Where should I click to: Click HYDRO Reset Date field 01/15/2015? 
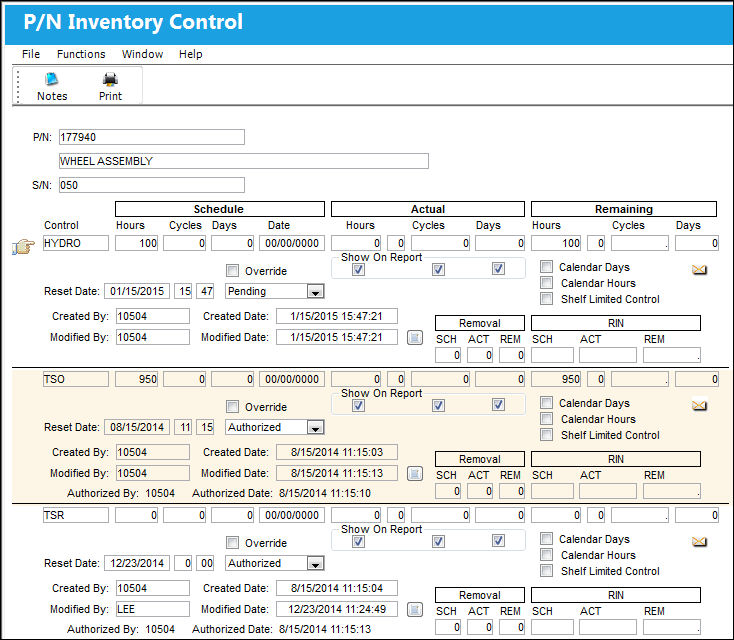click(x=137, y=291)
